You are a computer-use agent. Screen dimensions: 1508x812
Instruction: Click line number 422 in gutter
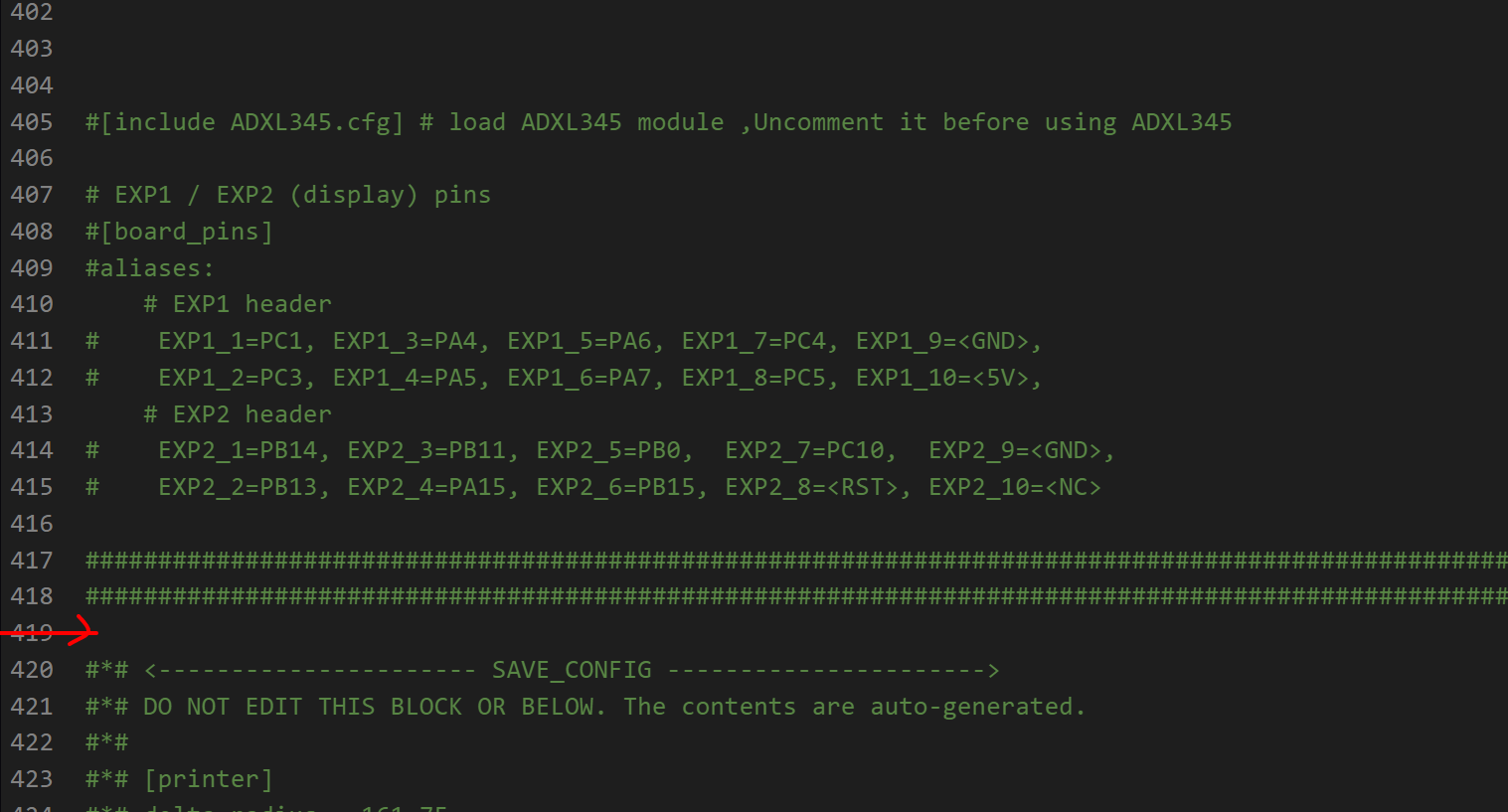coord(32,742)
